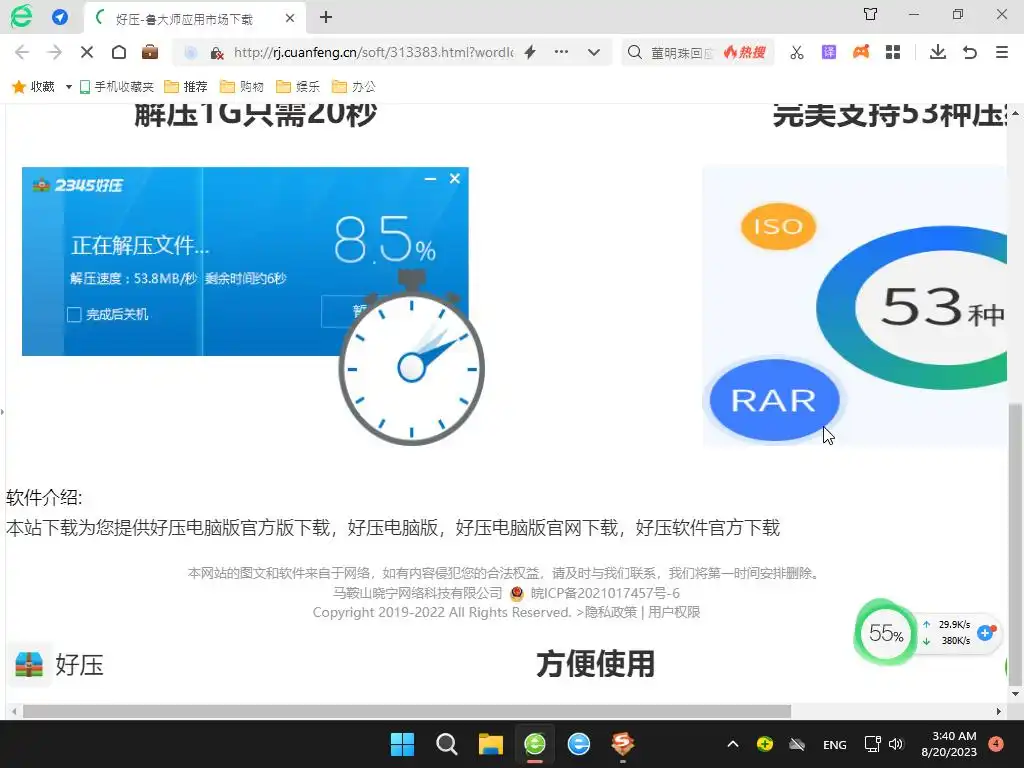Screen dimensions: 1024x768
Task: Open the blue IE taskbar icon
Action: click(x=579, y=744)
